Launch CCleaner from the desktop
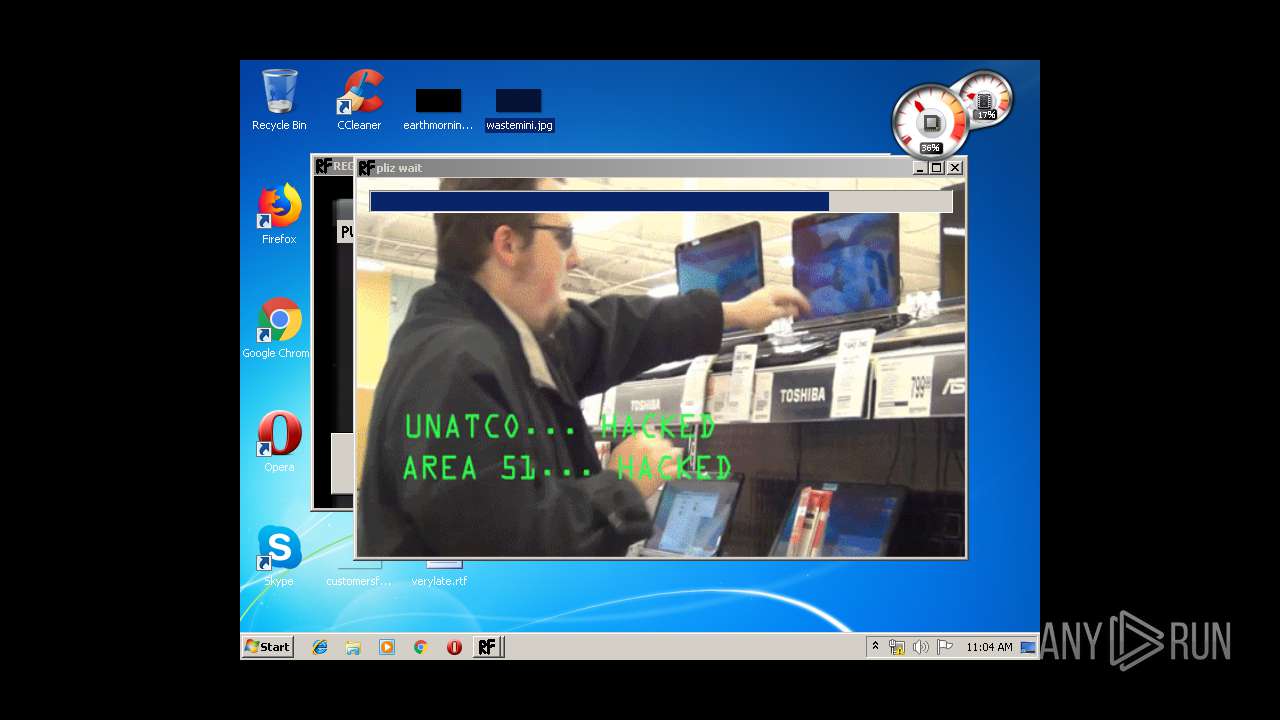 pyautogui.click(x=359, y=100)
